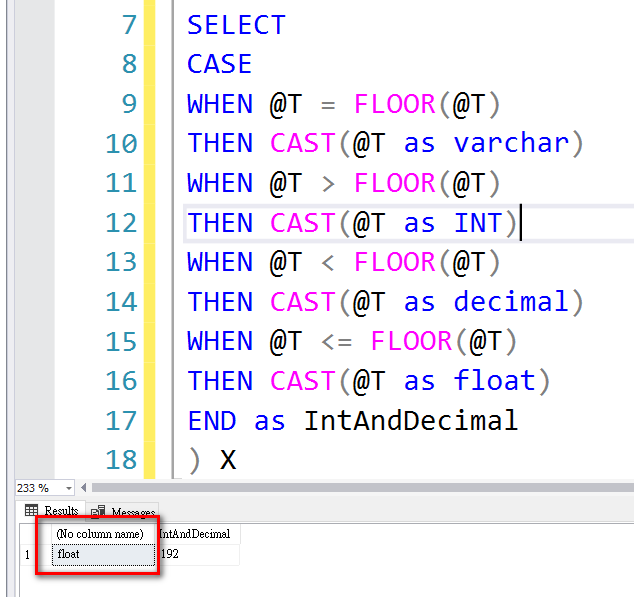Viewport: 634px width, 597px height.
Task: Click the editor horizontal scrollbar track
Action: (x=362, y=488)
